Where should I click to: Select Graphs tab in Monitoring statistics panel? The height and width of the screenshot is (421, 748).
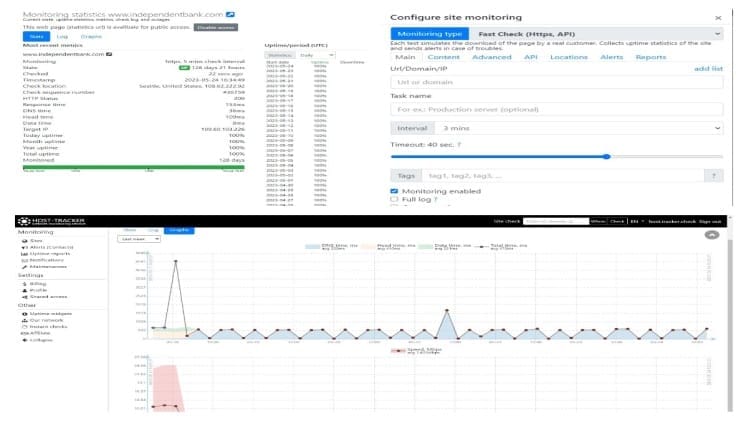tap(91, 37)
